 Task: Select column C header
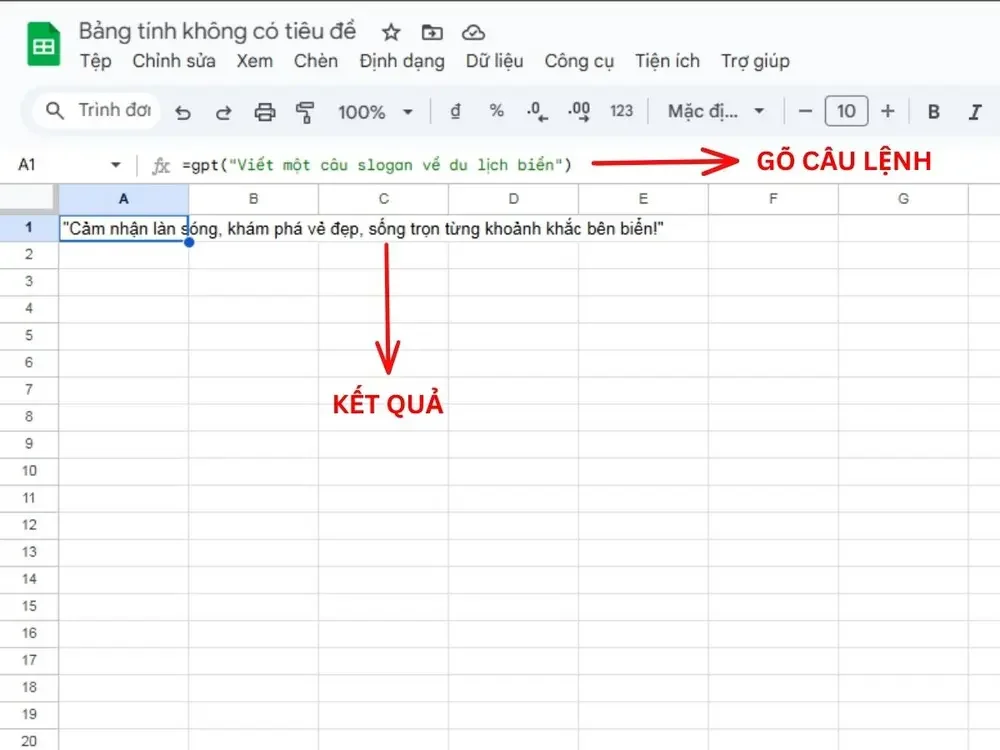click(383, 199)
